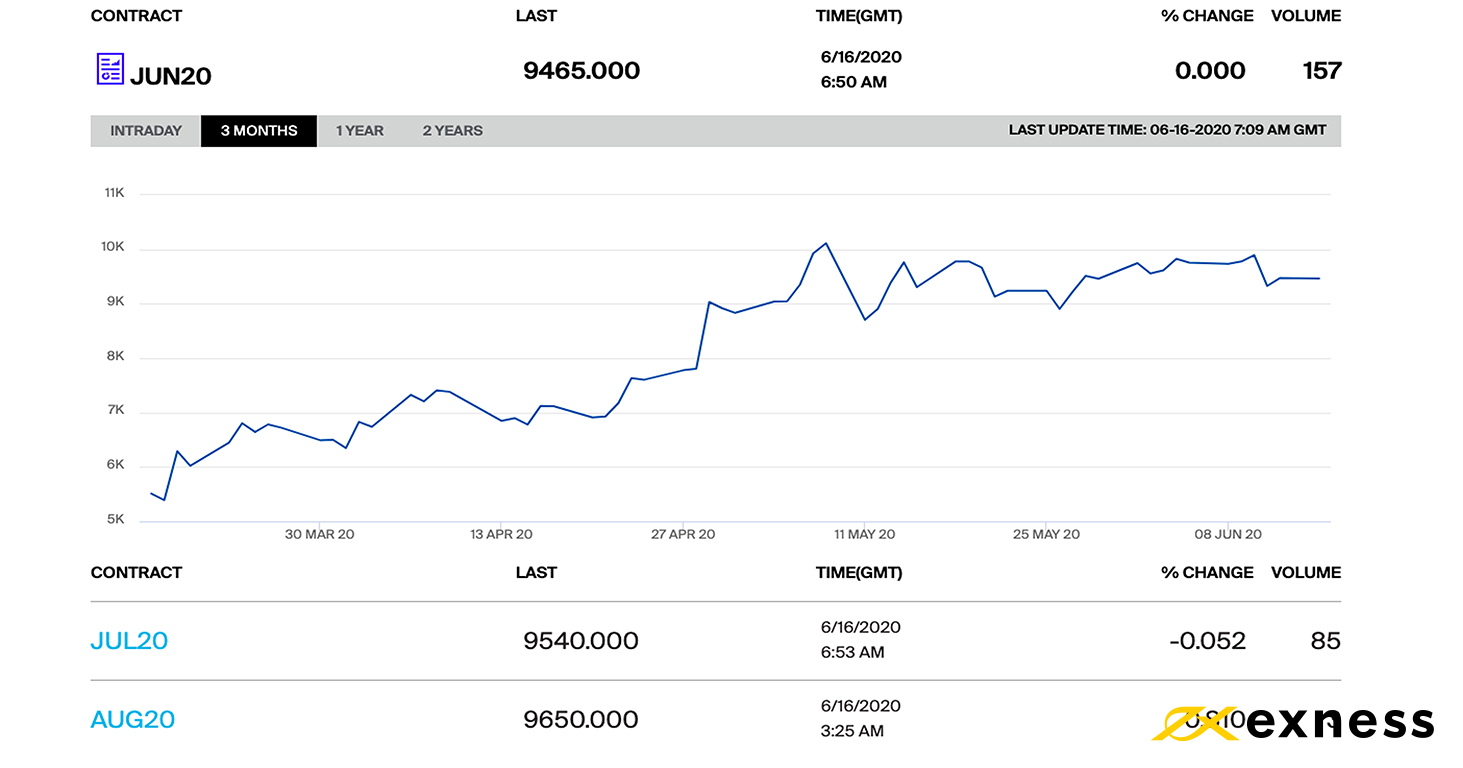Click the 11 MAY 20 date label
1463x768 pixels.
point(865,534)
